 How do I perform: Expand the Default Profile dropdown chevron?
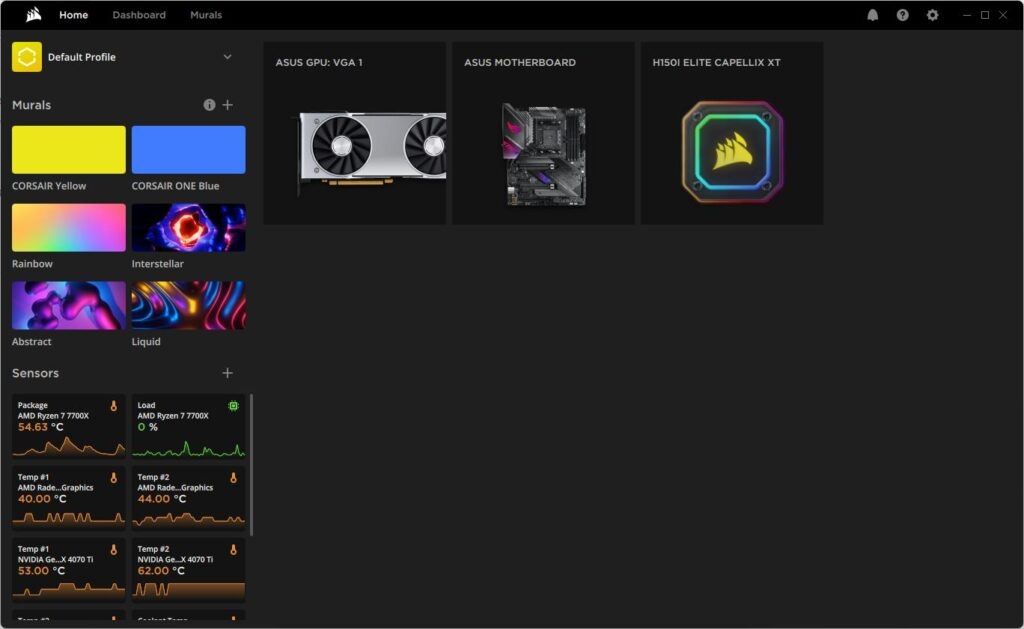click(227, 57)
